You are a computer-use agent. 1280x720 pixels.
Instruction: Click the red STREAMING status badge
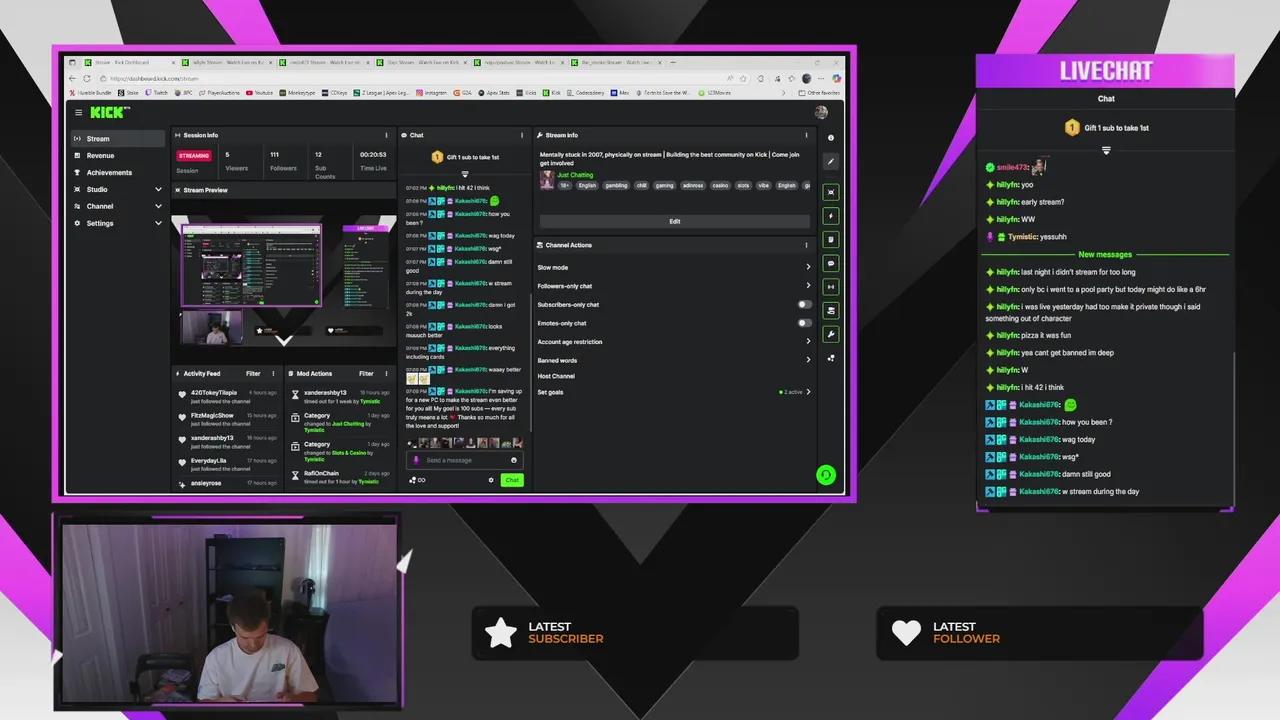pyautogui.click(x=194, y=155)
